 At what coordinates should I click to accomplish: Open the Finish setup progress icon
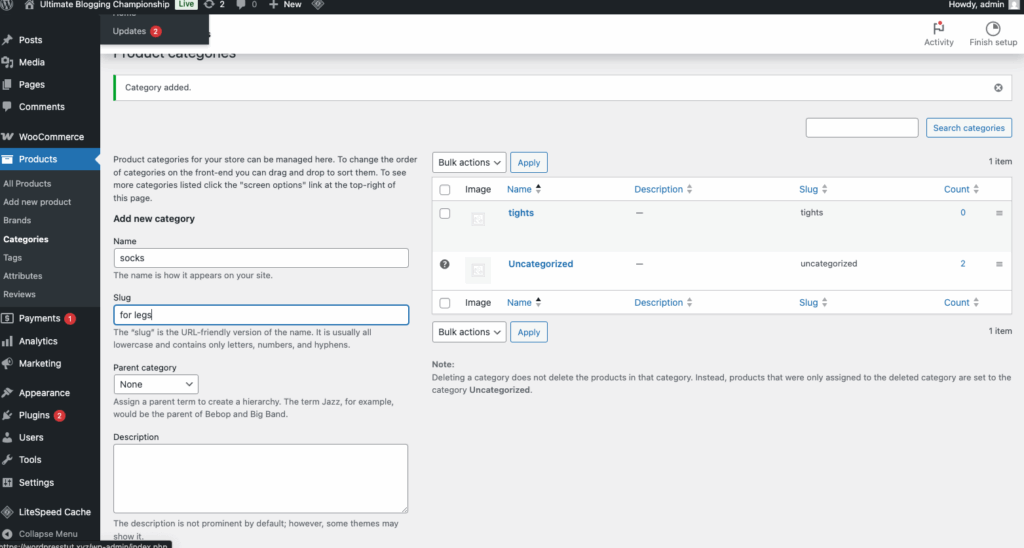(993, 28)
